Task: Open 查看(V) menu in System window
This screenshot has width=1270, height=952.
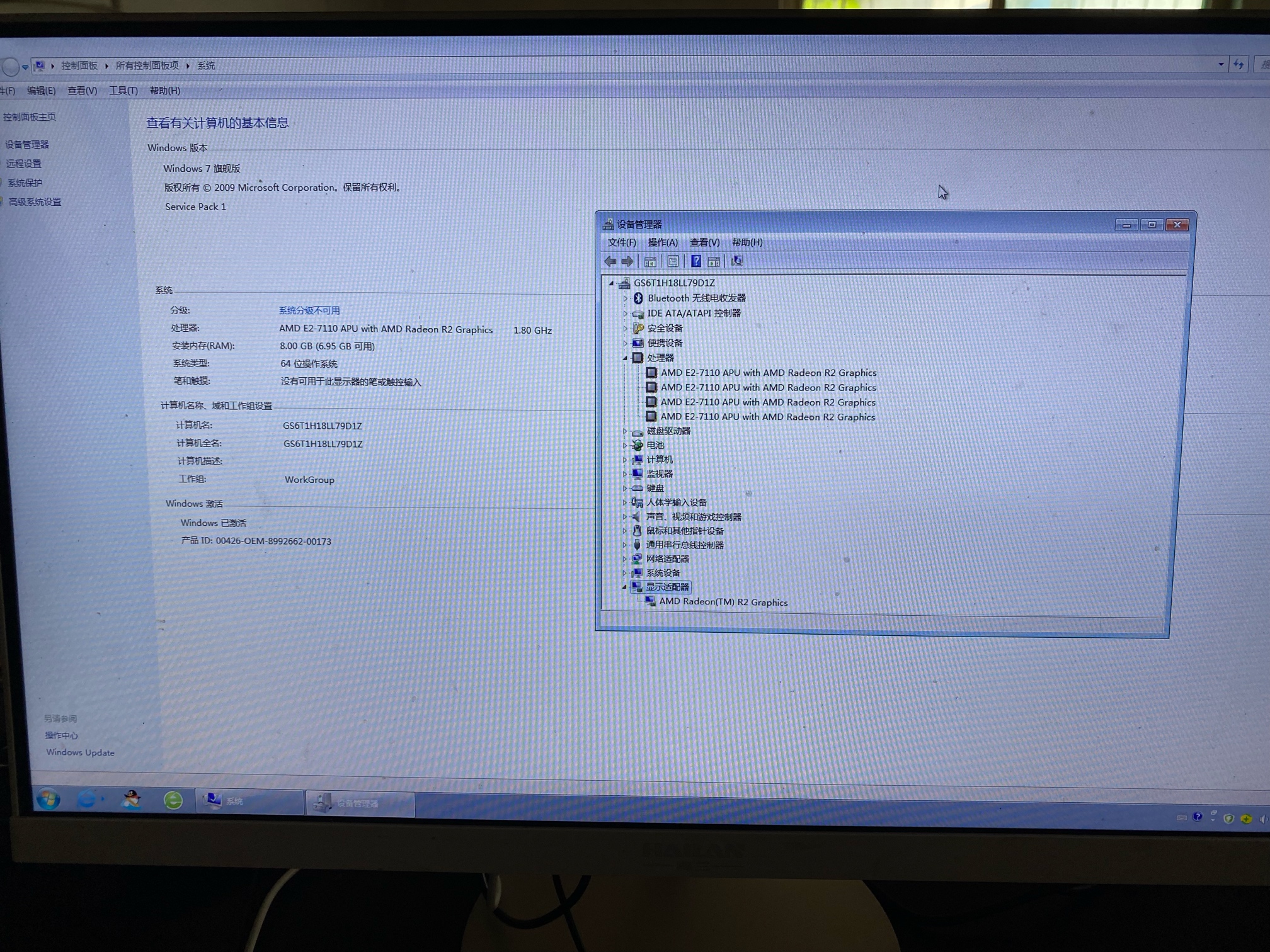Action: click(83, 91)
